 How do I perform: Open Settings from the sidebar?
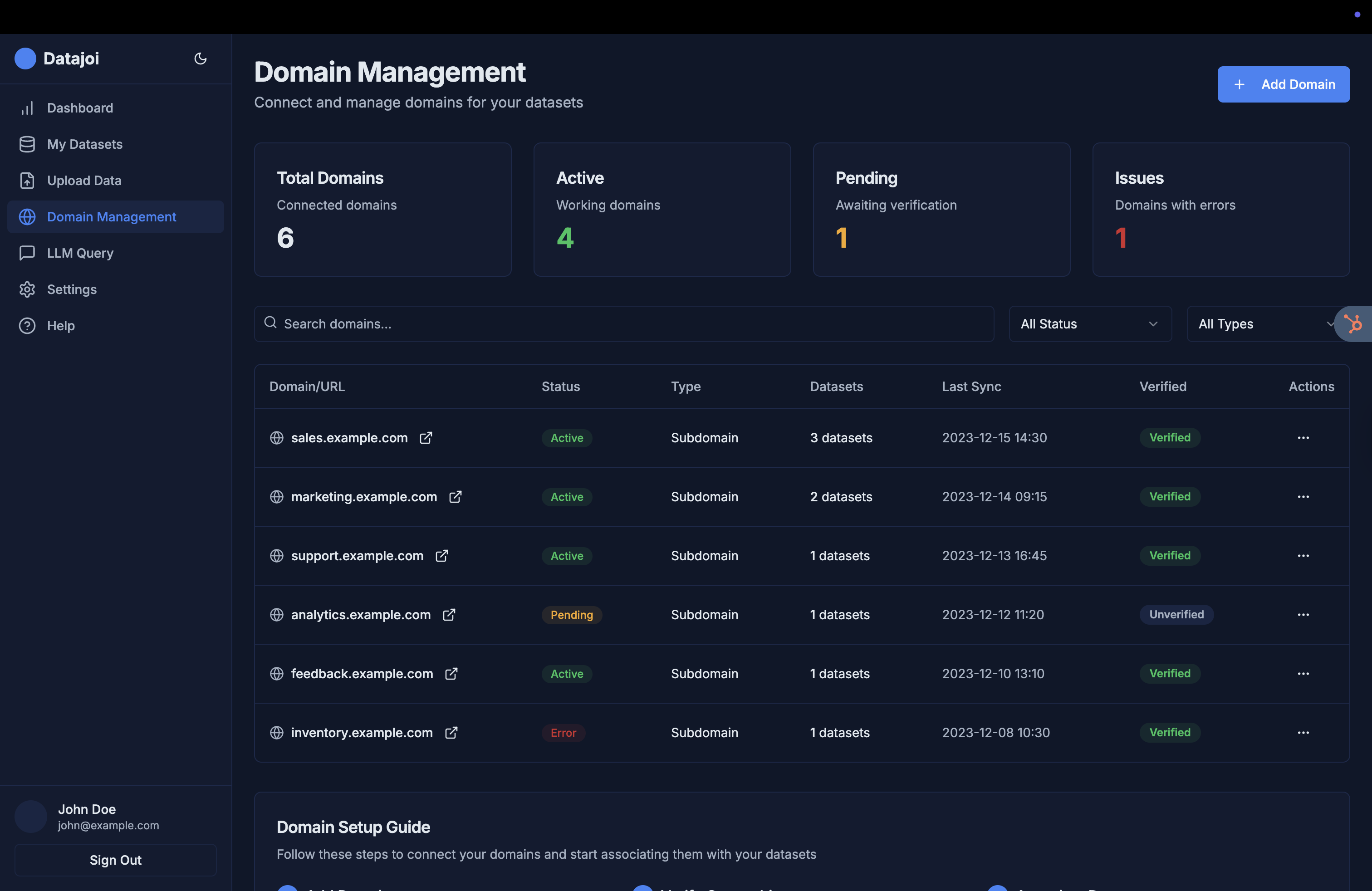coord(72,289)
